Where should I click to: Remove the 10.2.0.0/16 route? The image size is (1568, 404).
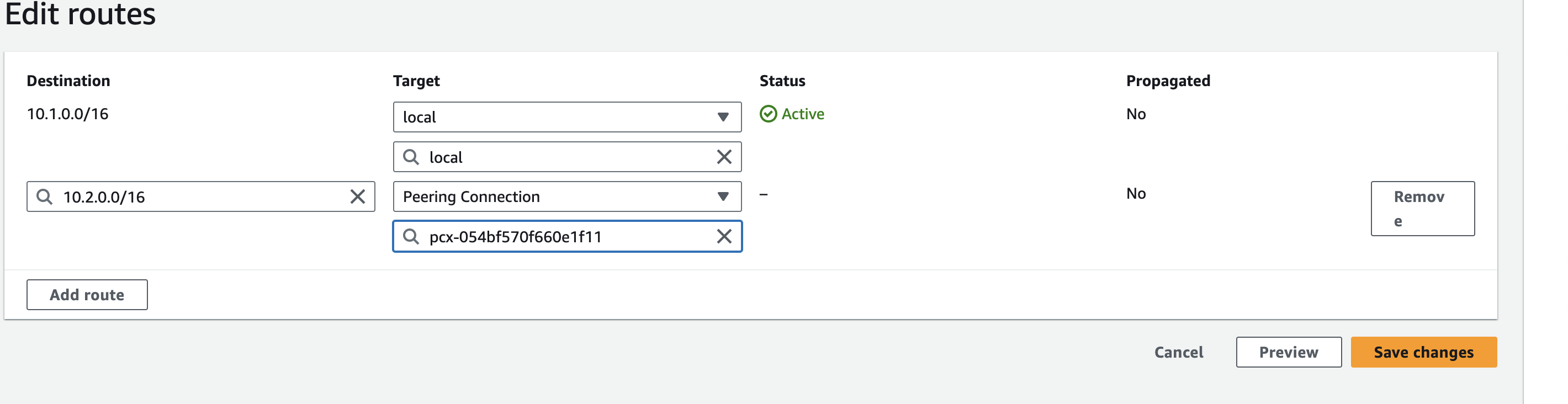[1422, 208]
